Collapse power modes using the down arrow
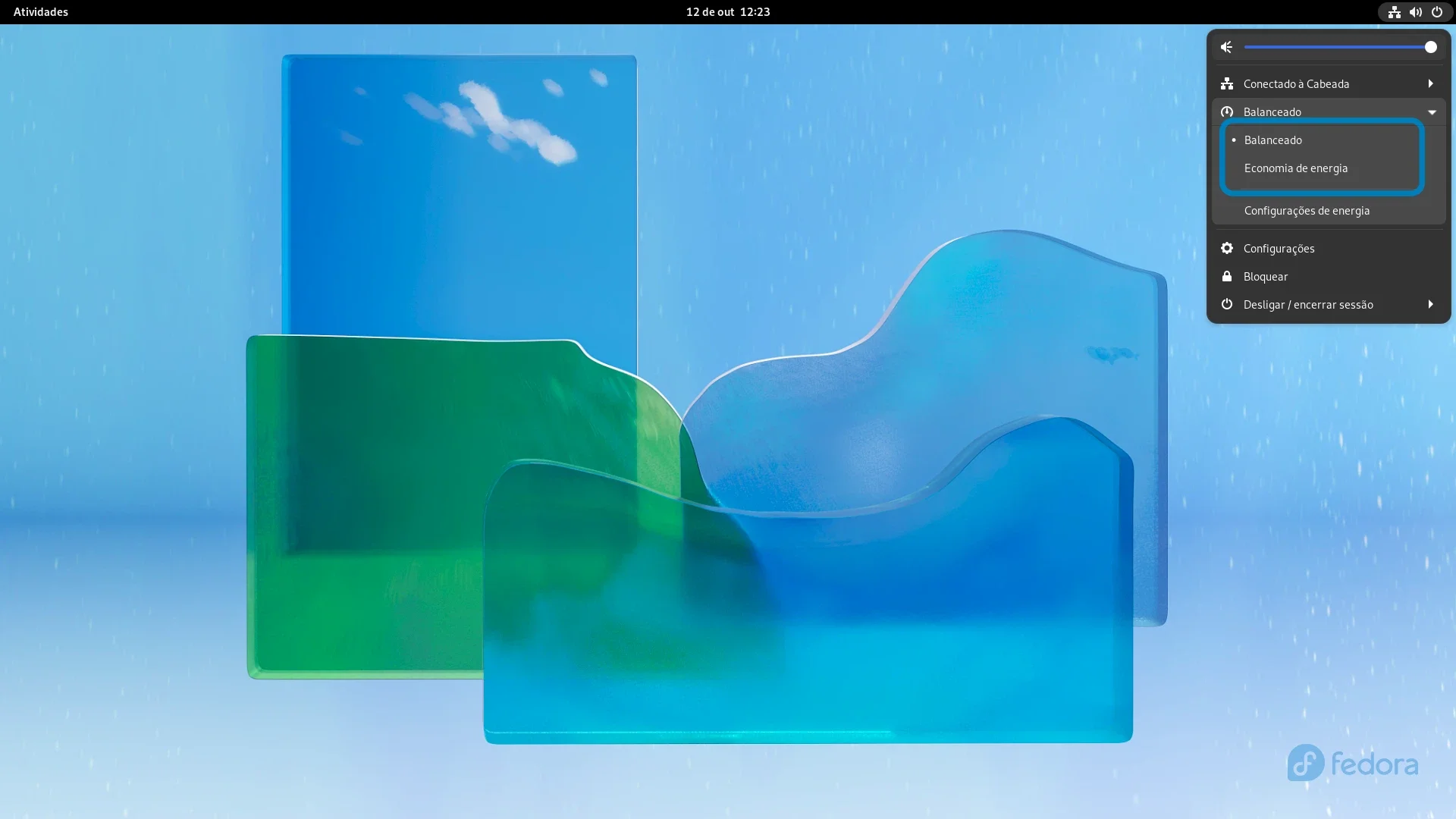 [x=1431, y=112]
